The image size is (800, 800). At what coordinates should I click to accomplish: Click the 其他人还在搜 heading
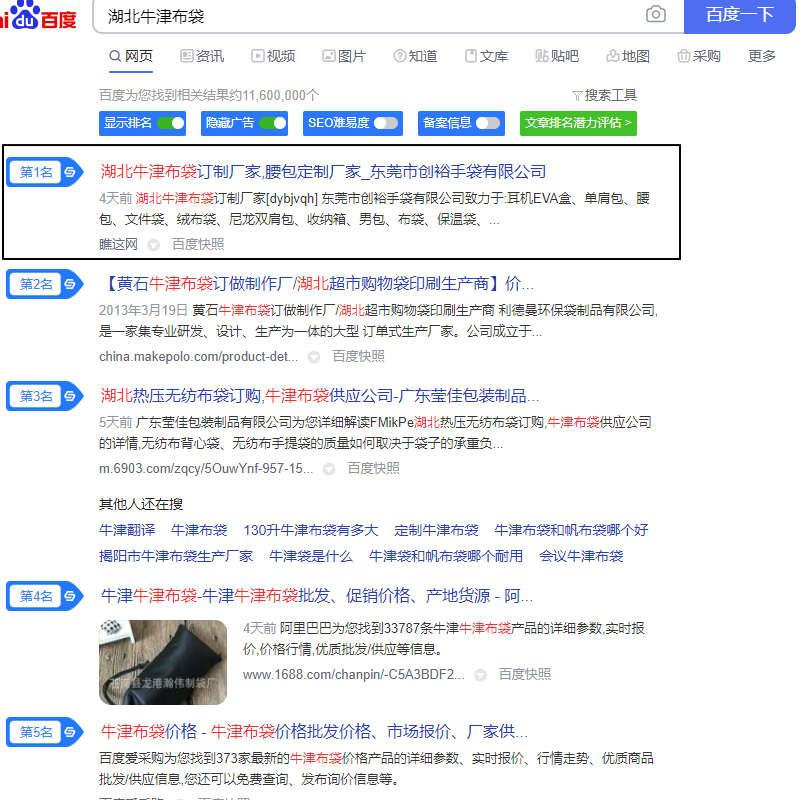(141, 504)
